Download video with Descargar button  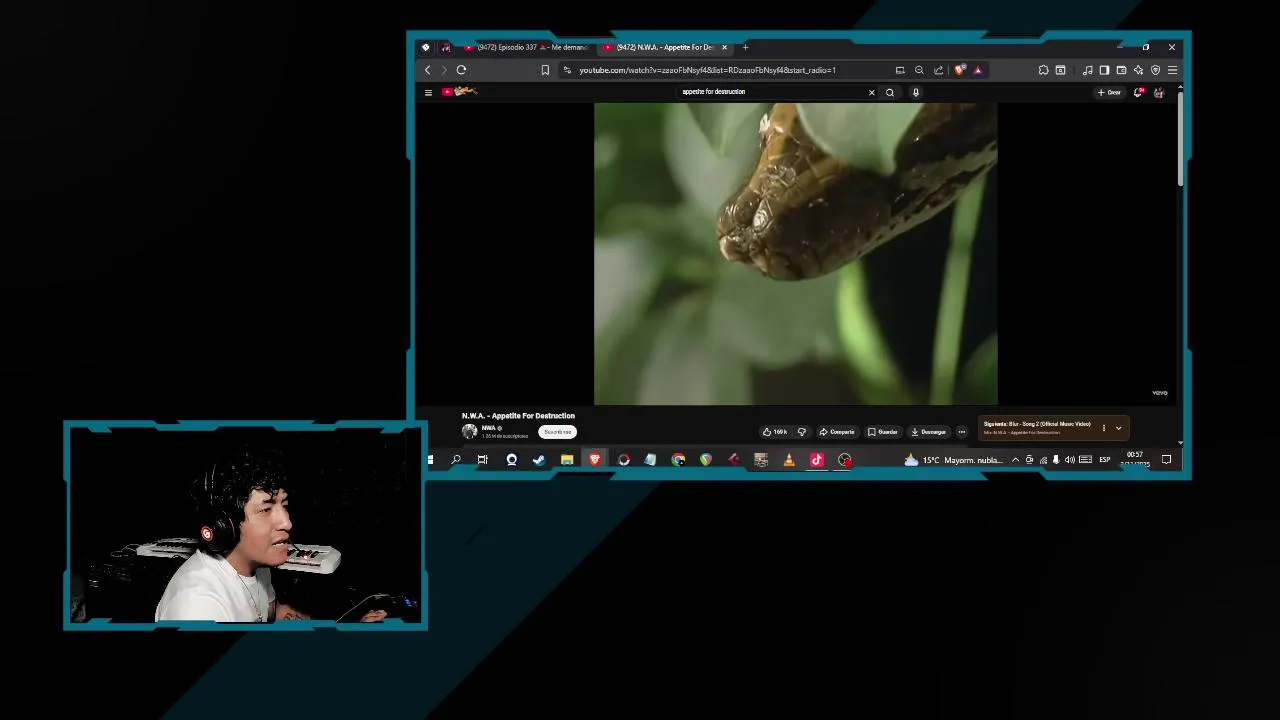coord(928,432)
